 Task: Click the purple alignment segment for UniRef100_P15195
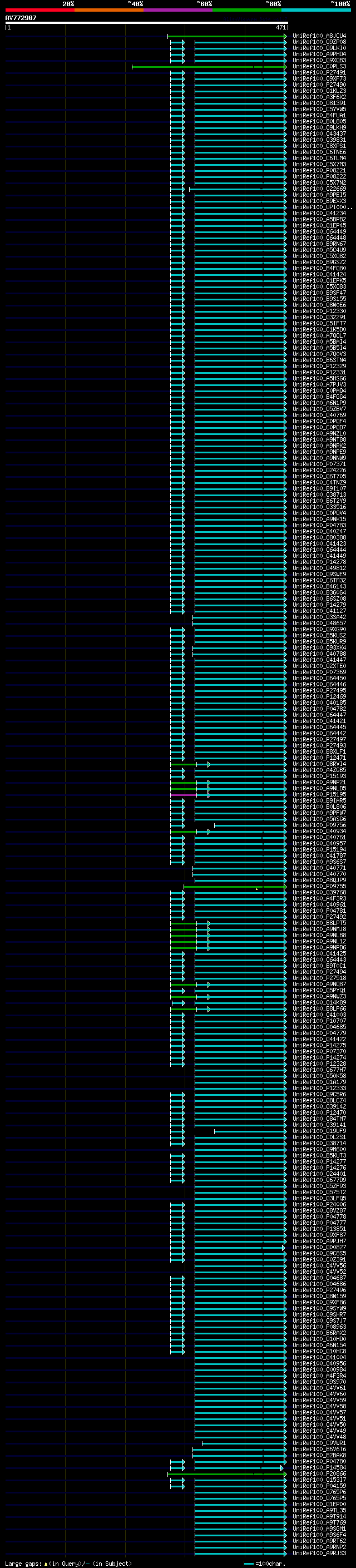coord(184,795)
